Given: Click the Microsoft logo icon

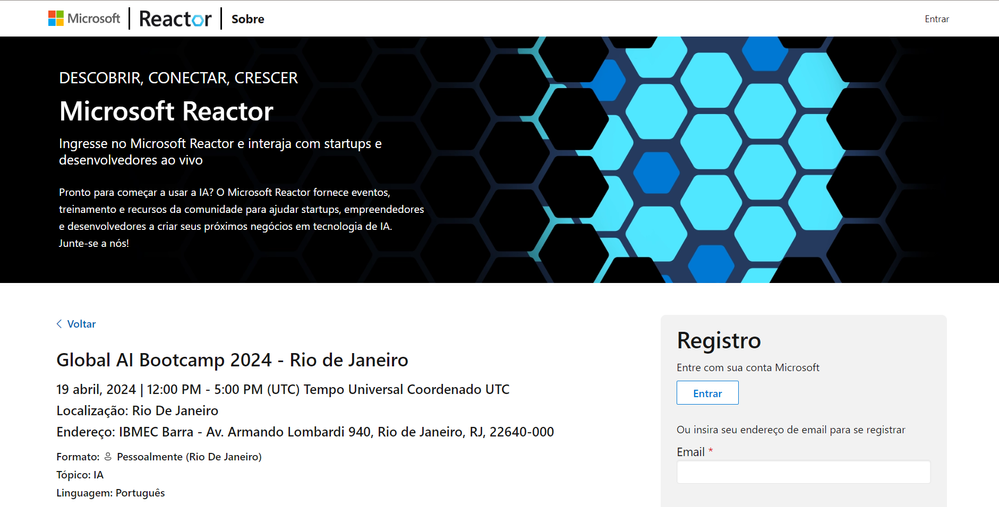Looking at the screenshot, I should (x=56, y=18).
